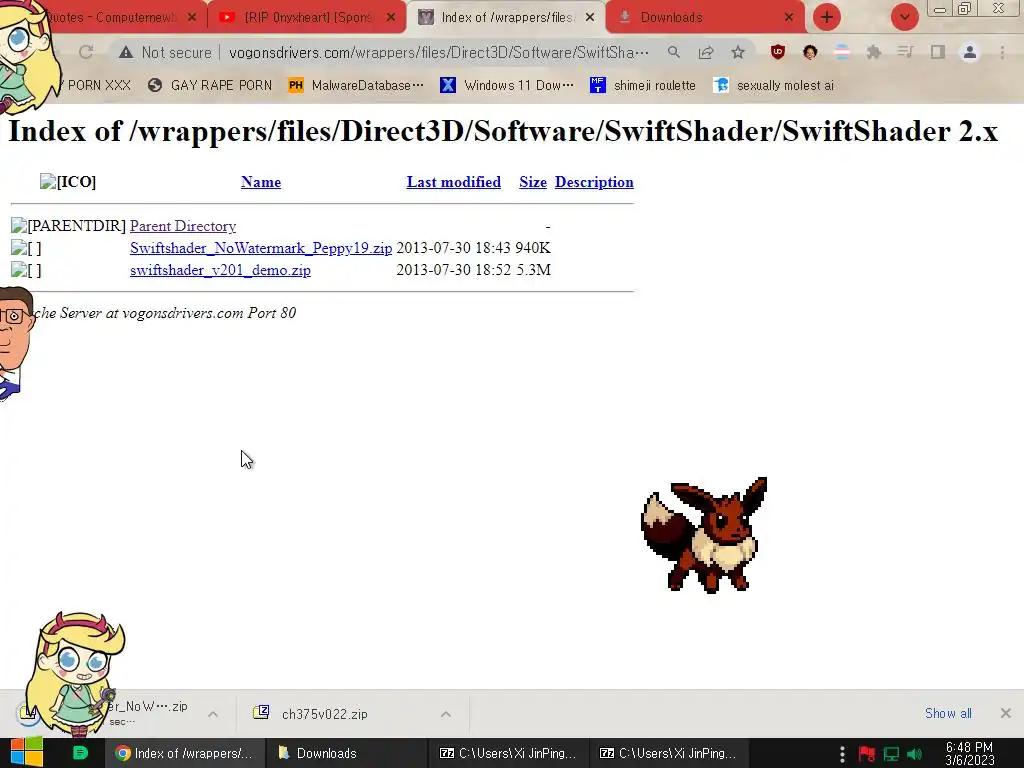Sort listing by Description column
The height and width of the screenshot is (768, 1024).
click(594, 182)
